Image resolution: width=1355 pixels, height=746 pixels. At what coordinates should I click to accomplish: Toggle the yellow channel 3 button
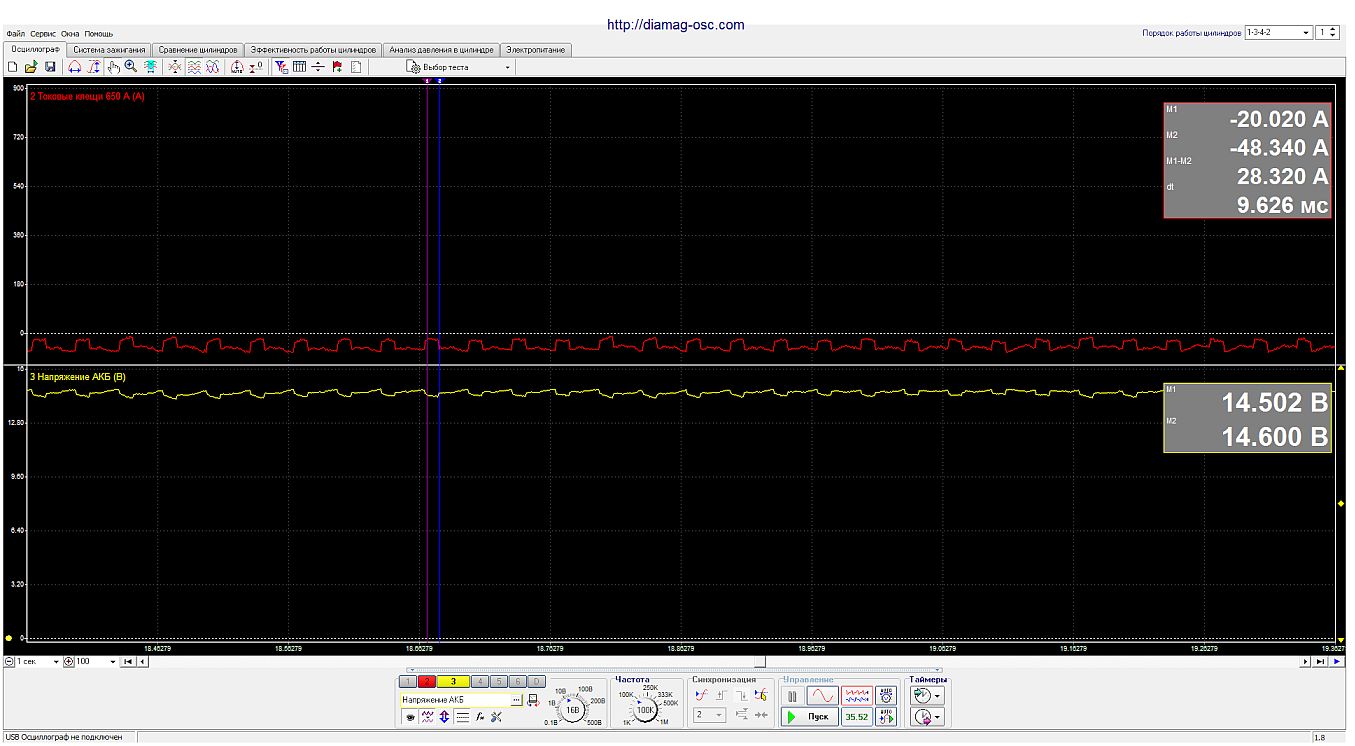pos(453,681)
